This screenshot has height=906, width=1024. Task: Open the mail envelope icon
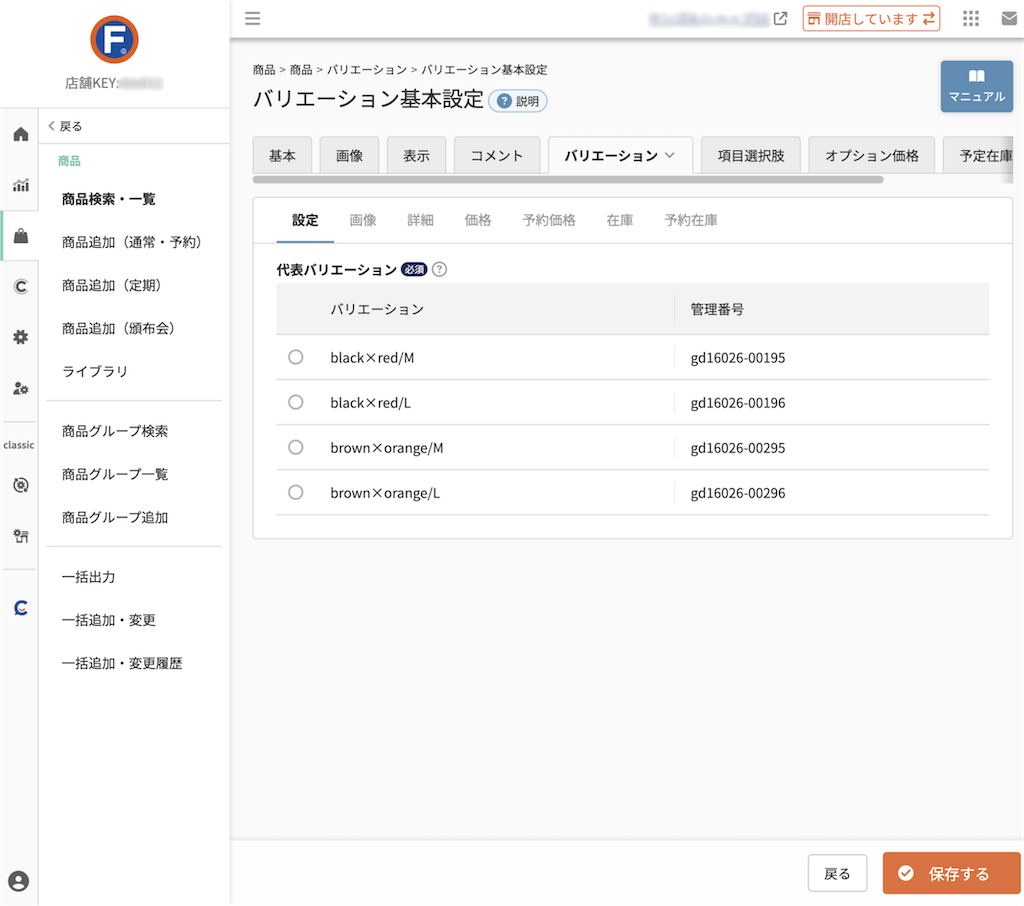pyautogui.click(x=1010, y=19)
